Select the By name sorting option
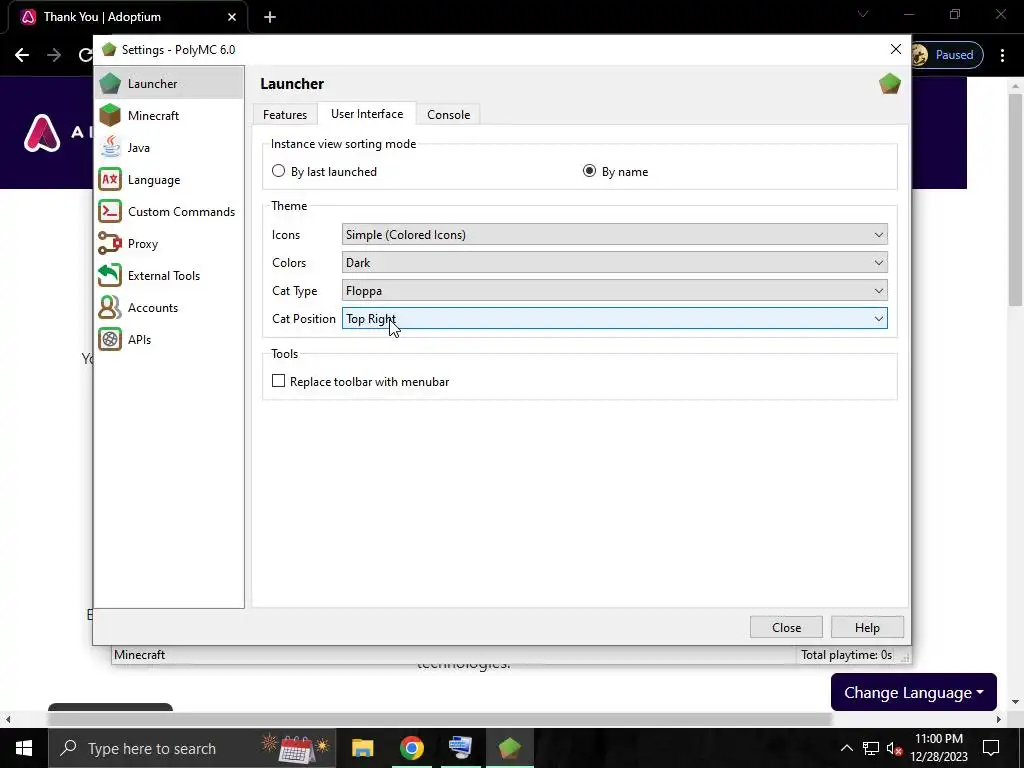The width and height of the screenshot is (1024, 768). click(615, 172)
